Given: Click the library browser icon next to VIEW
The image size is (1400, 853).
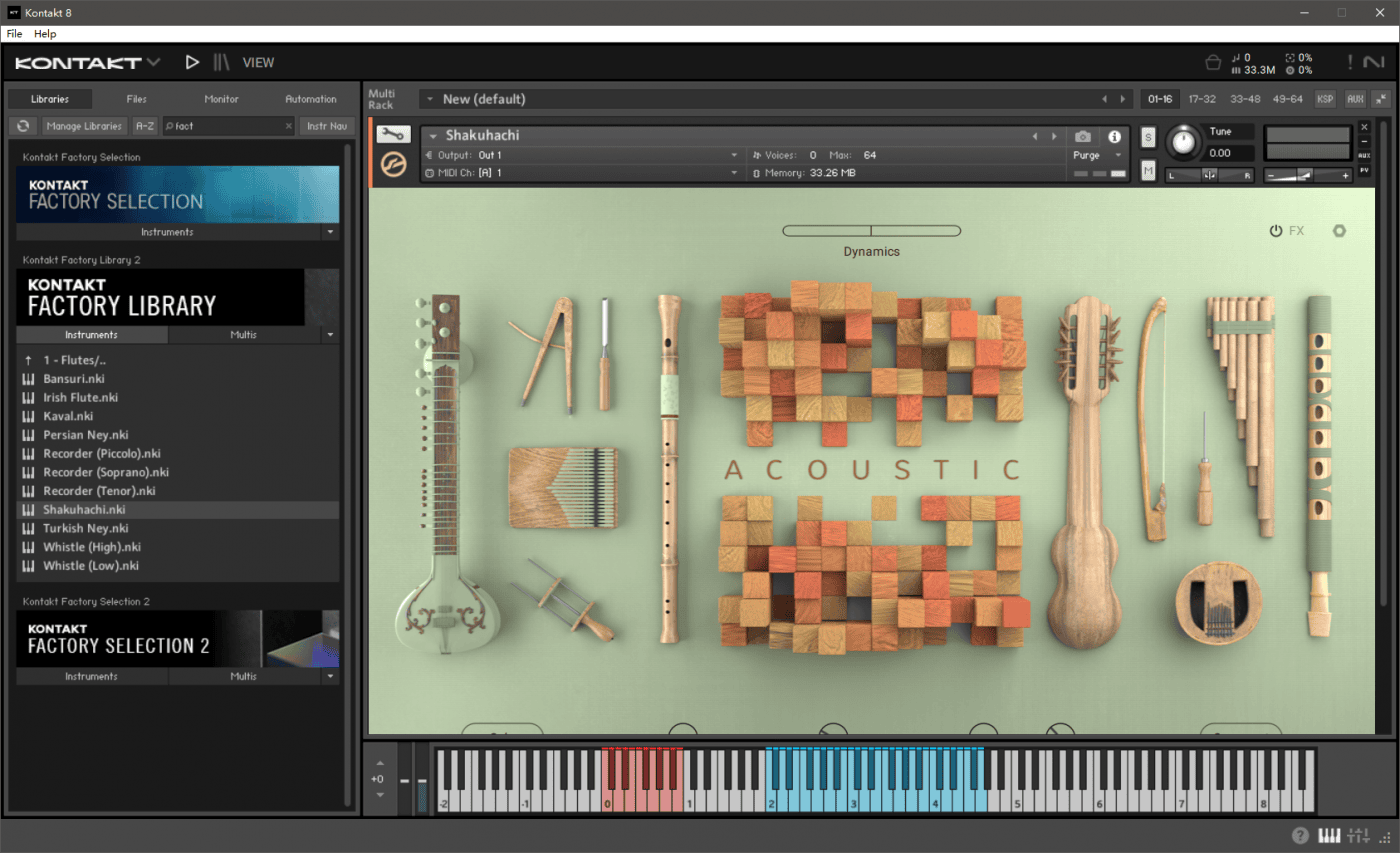Looking at the screenshot, I should point(222,62).
